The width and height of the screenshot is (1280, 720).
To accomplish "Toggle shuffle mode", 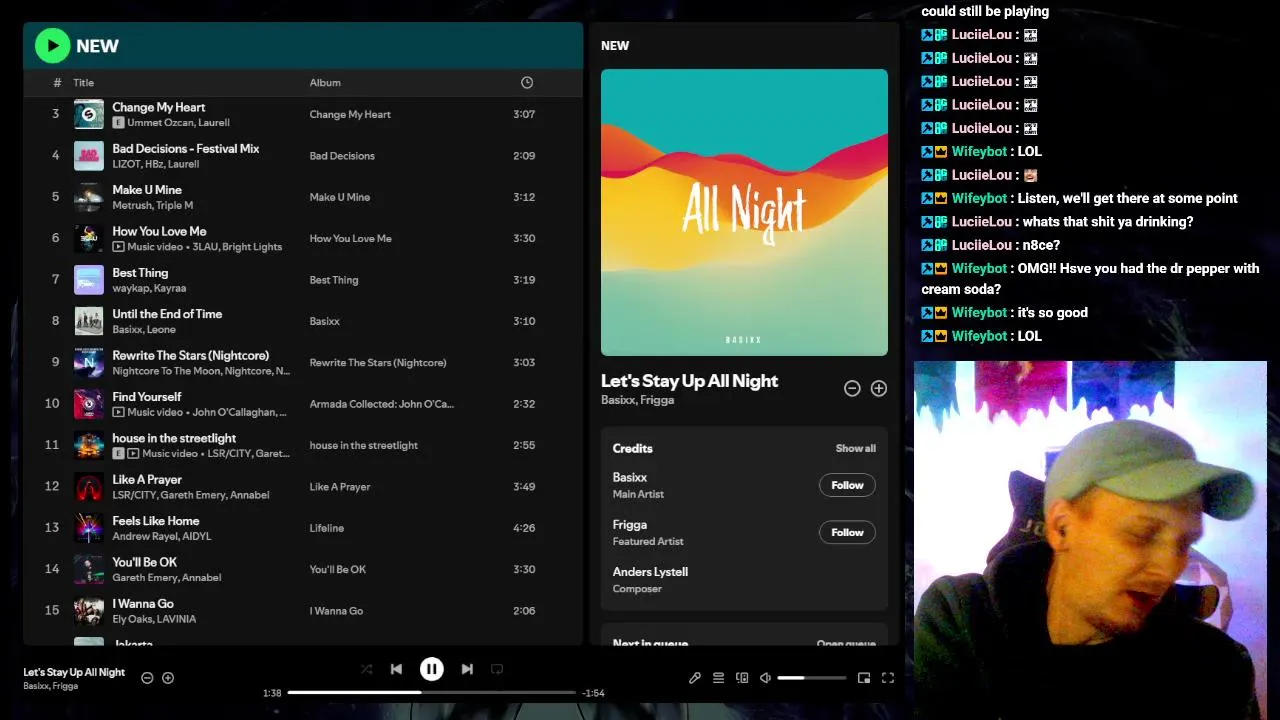I will pos(366,669).
